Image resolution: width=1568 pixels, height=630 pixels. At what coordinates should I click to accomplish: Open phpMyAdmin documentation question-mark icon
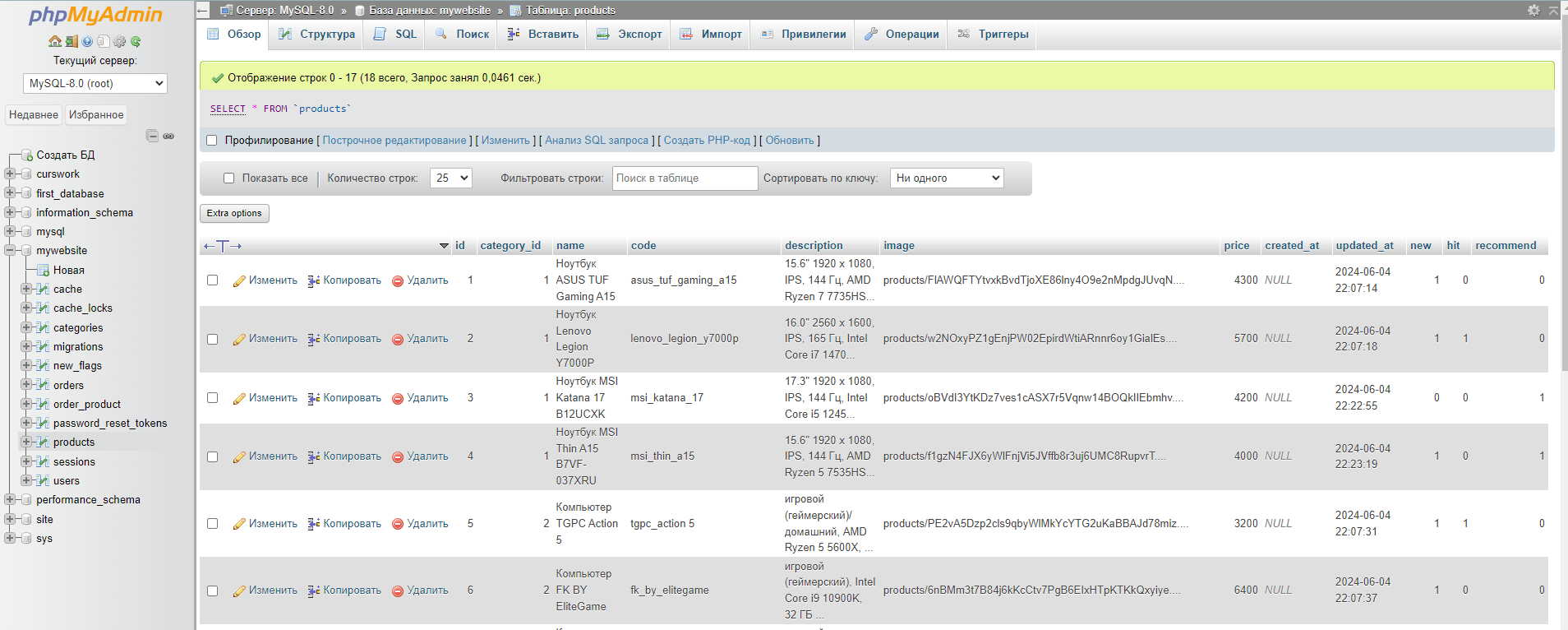87,41
